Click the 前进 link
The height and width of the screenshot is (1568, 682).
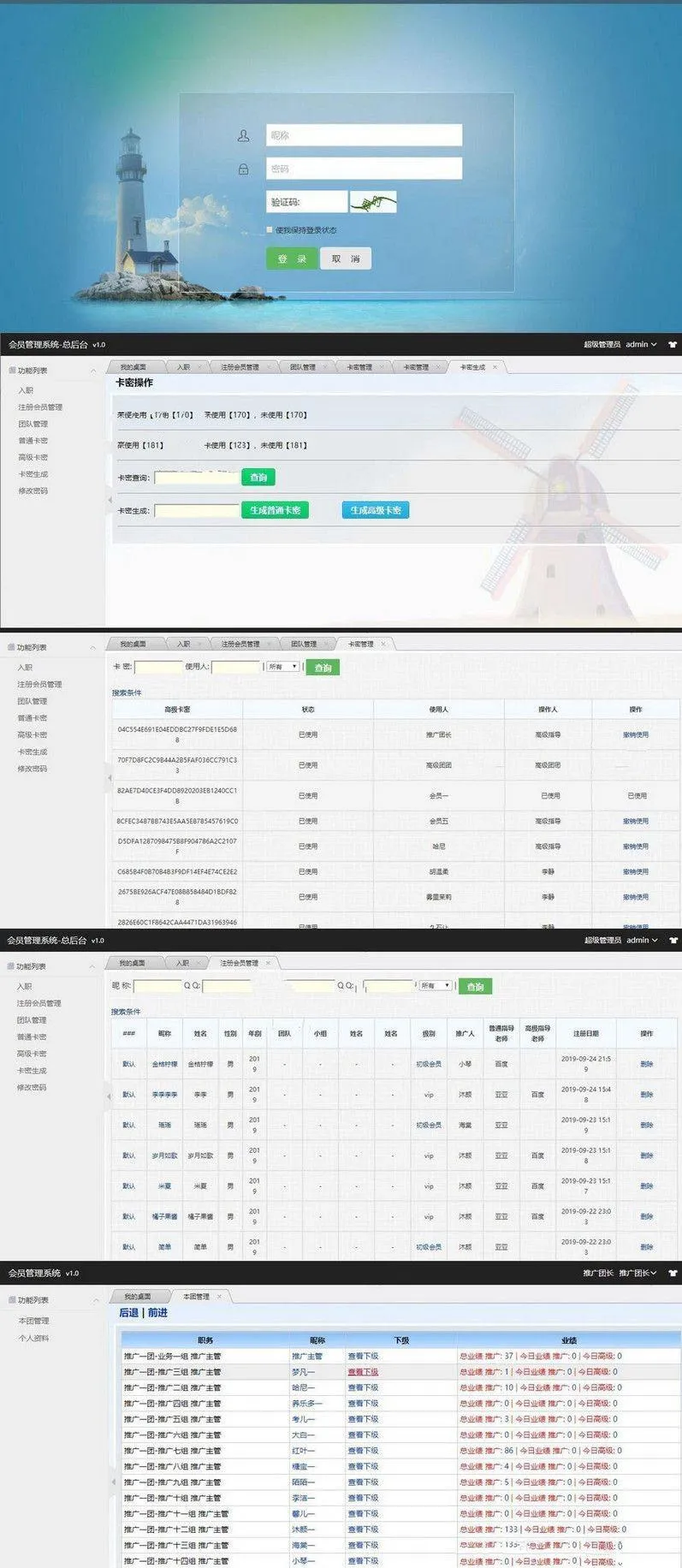(x=157, y=1312)
